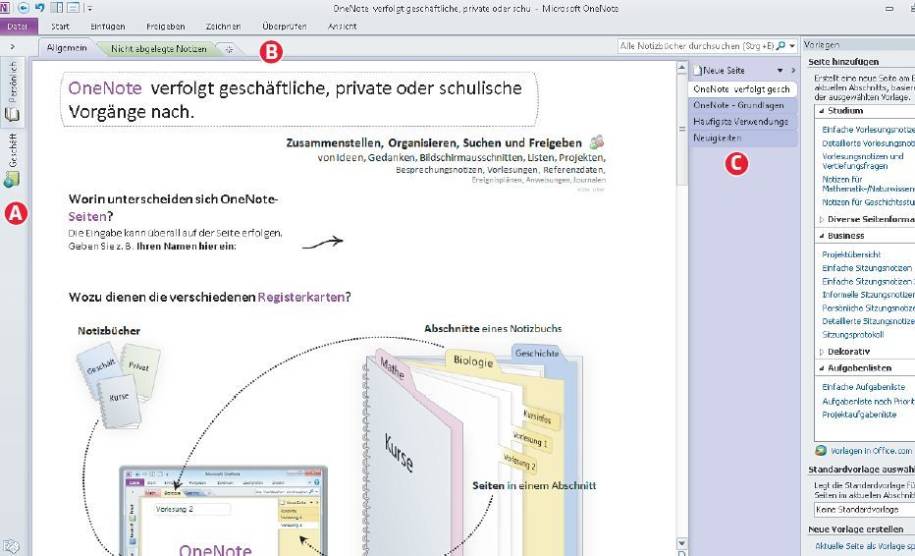Screen dimensions: 915x556
Task: Choose the first Einfache Sitzungsnotizen template
Action: (867, 268)
